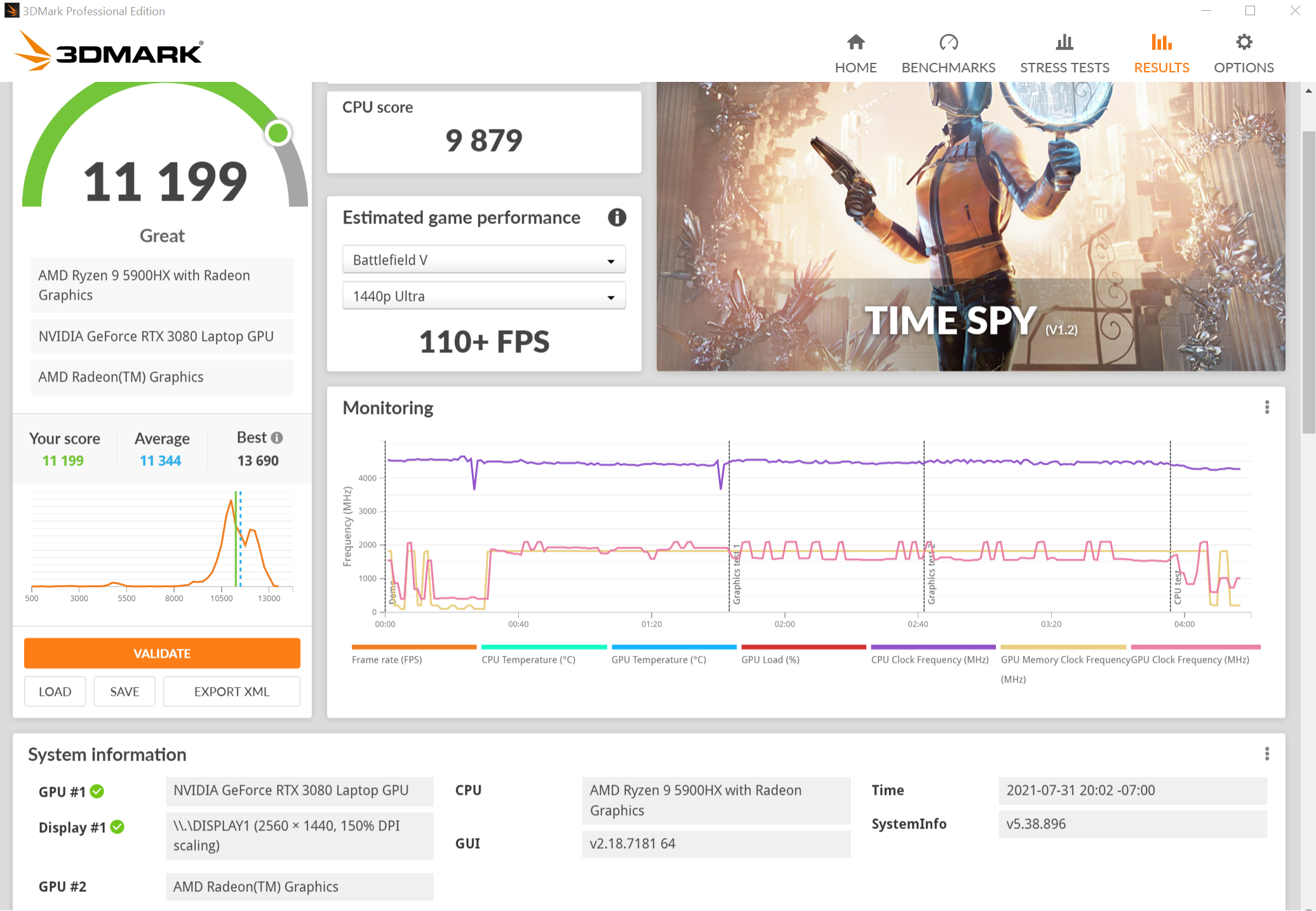Click AMD Radeon(TM) Graphics entry under score

tap(162, 377)
